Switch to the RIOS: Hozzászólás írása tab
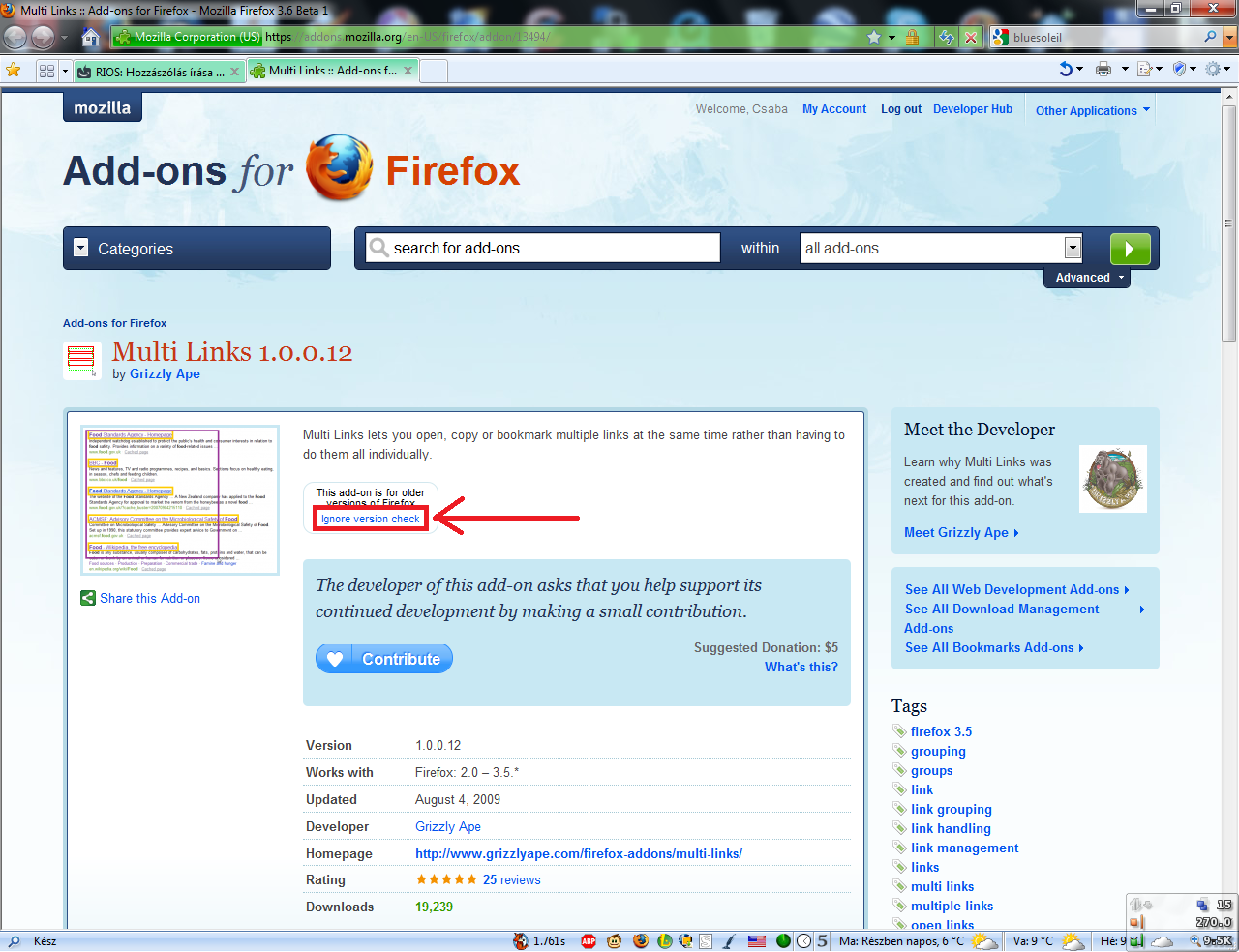This screenshot has height=952, width=1239. pyautogui.click(x=160, y=72)
